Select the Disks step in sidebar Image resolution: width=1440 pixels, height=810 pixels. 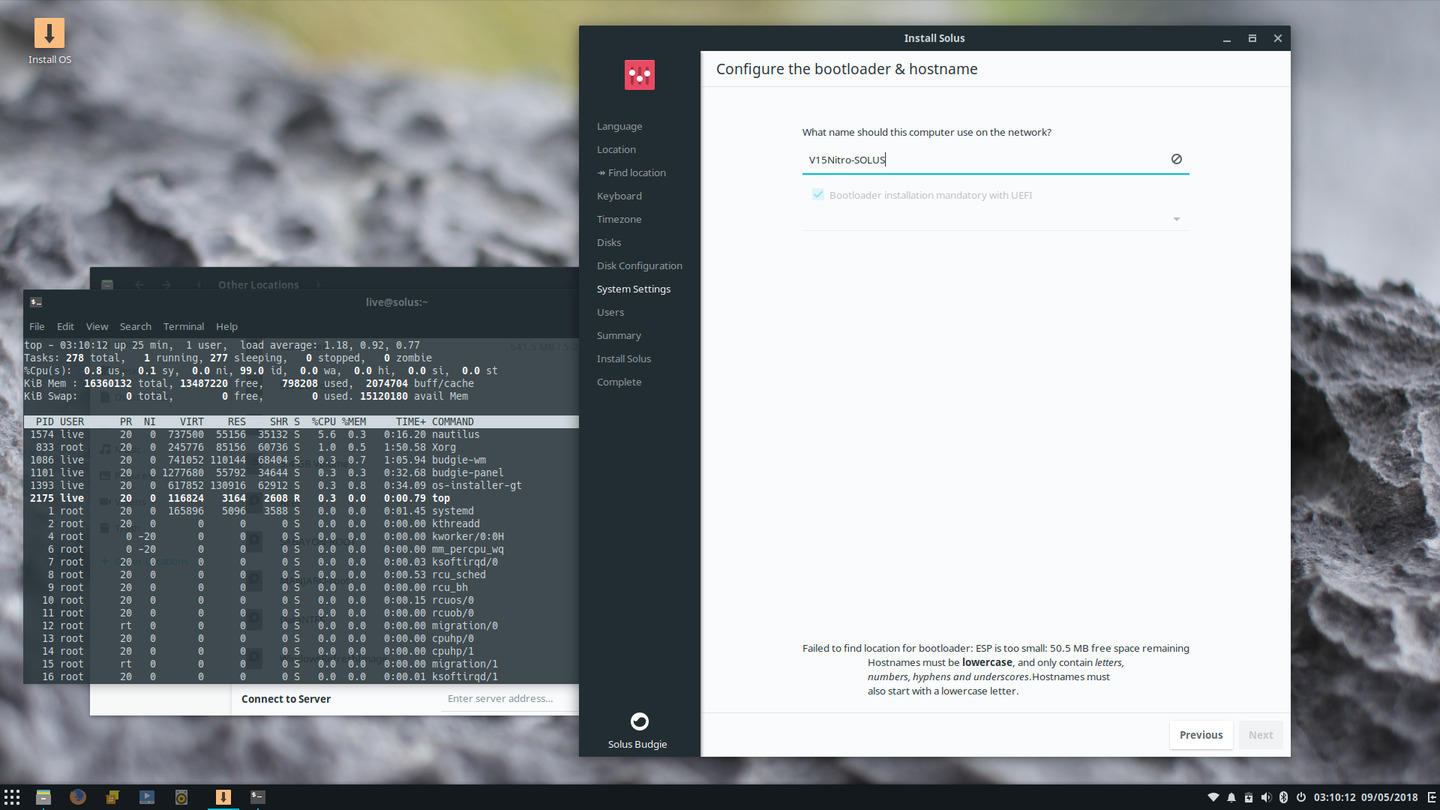(609, 242)
